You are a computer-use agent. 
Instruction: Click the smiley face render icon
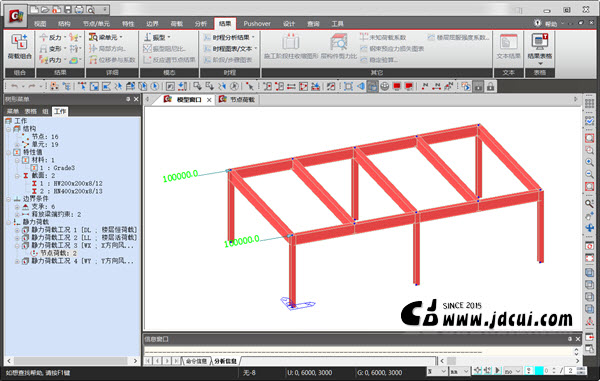coord(385,86)
